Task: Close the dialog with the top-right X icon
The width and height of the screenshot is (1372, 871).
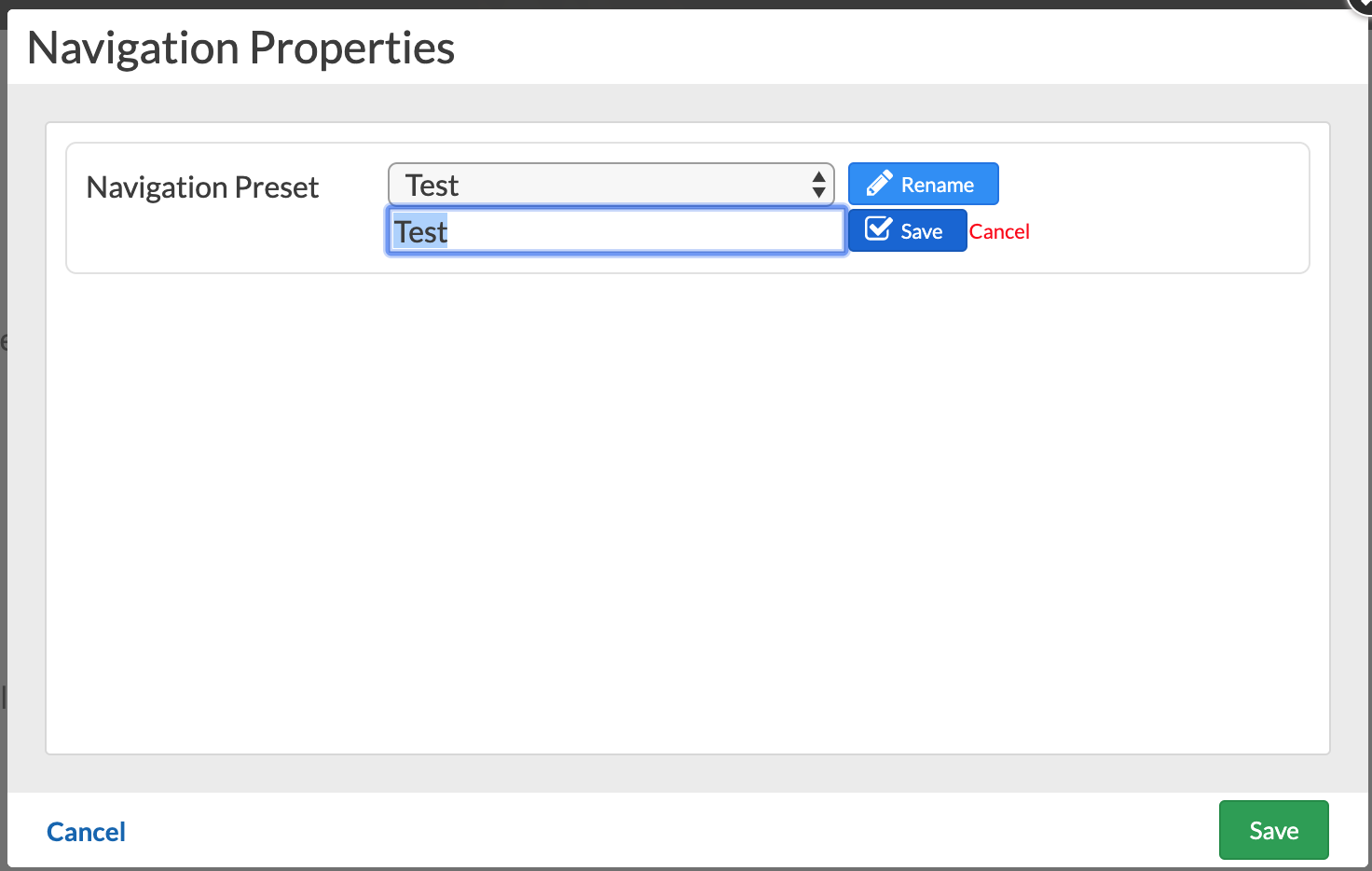Action: [x=1363, y=4]
